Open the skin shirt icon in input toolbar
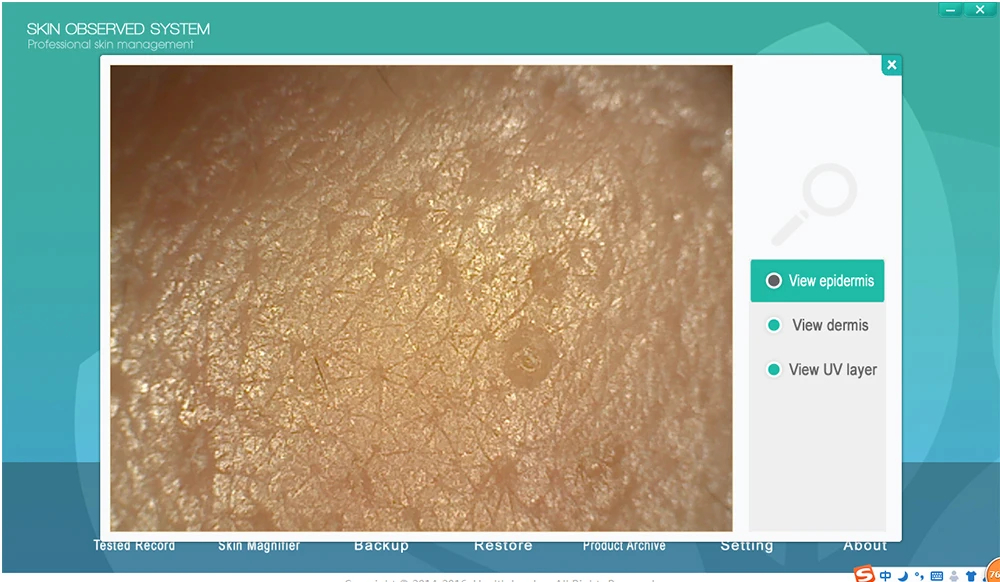Image resolution: width=1000 pixels, height=582 pixels. click(971, 576)
